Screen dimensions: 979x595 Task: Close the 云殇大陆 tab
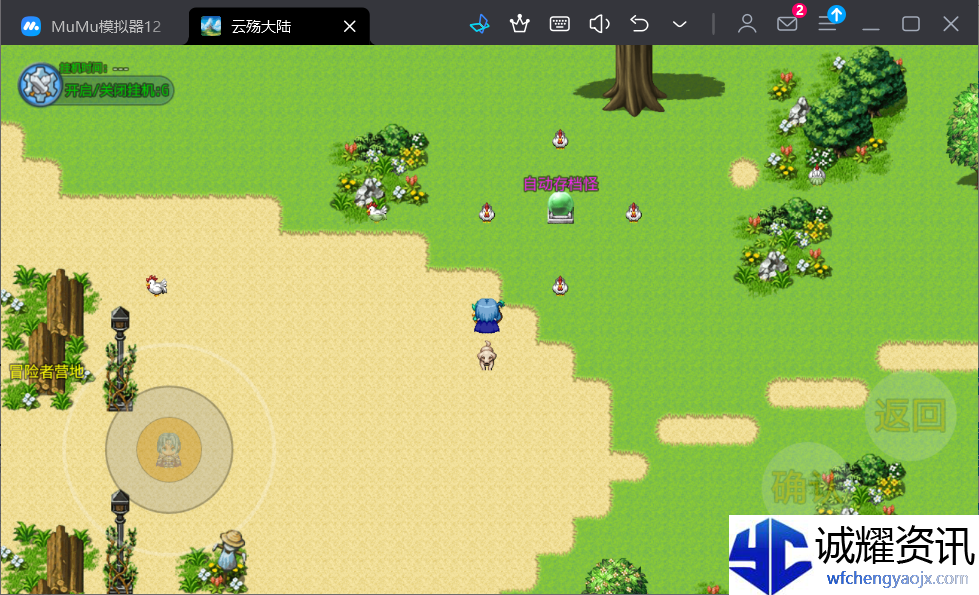pyautogui.click(x=350, y=26)
